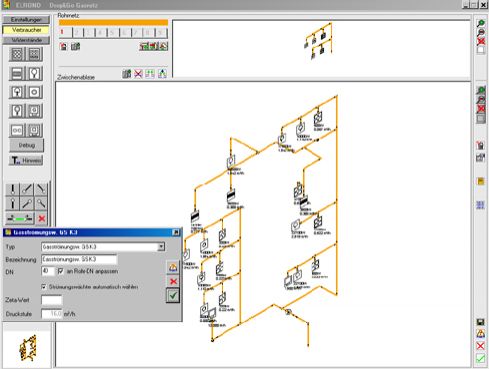
Task: Select the four-burner hob consumer icon
Action: (17, 54)
